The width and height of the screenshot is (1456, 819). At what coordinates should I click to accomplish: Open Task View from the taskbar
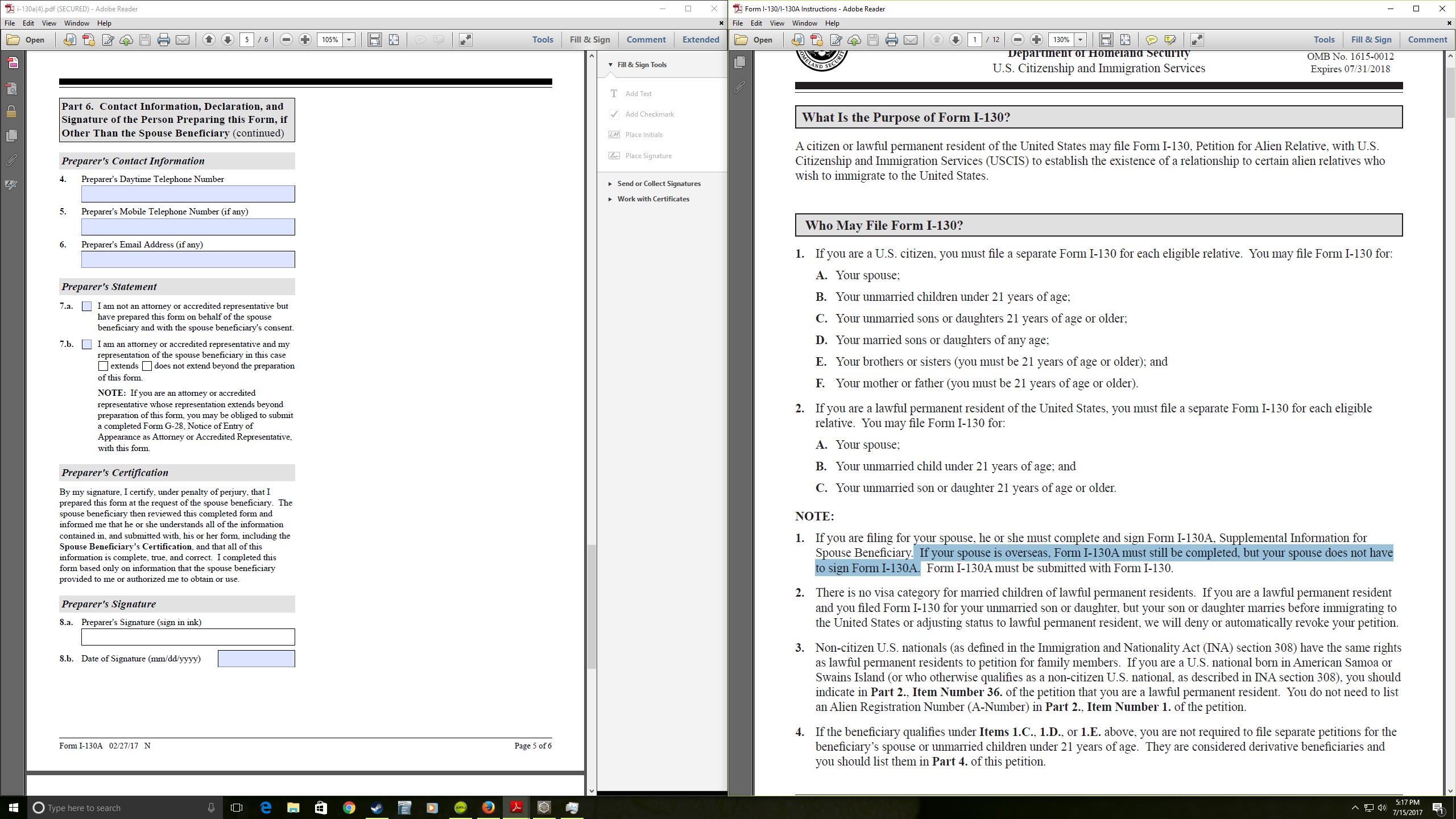tap(237, 808)
